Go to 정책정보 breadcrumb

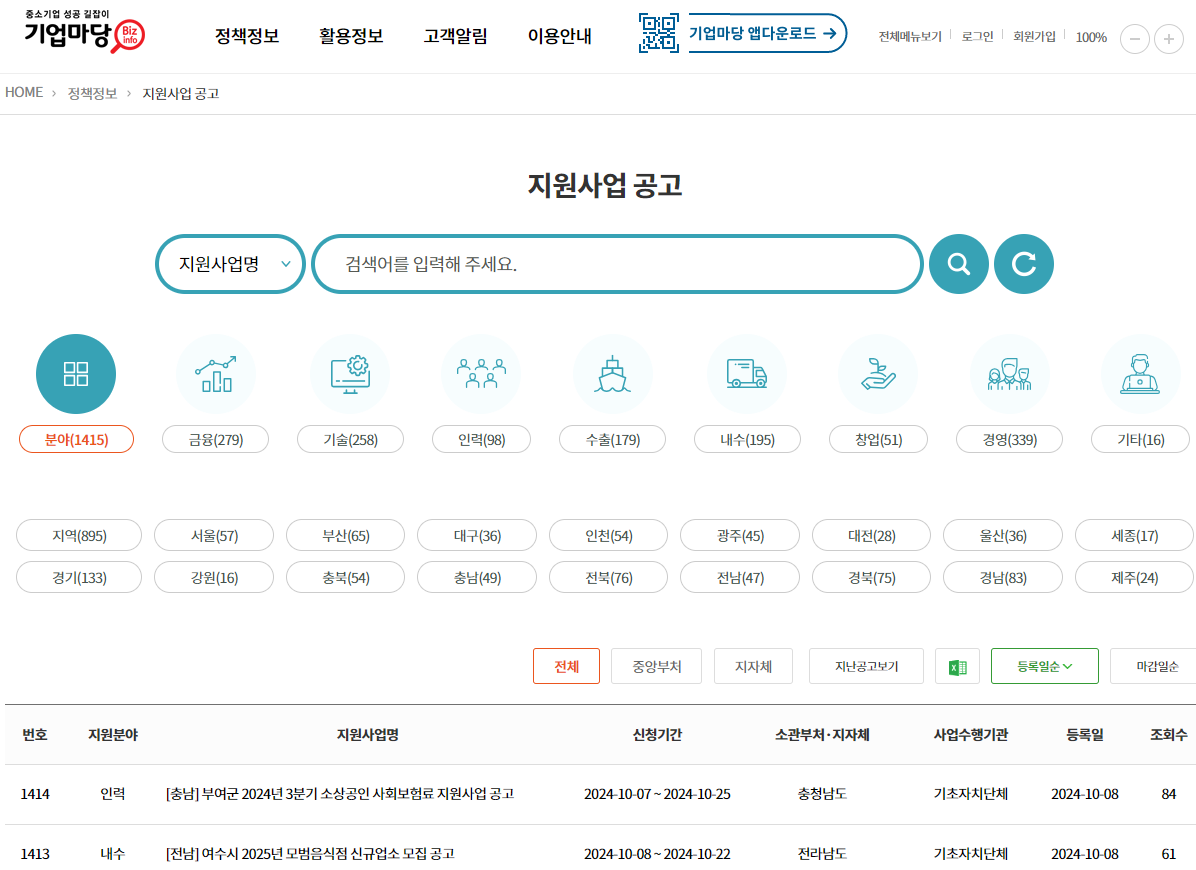[x=92, y=93]
